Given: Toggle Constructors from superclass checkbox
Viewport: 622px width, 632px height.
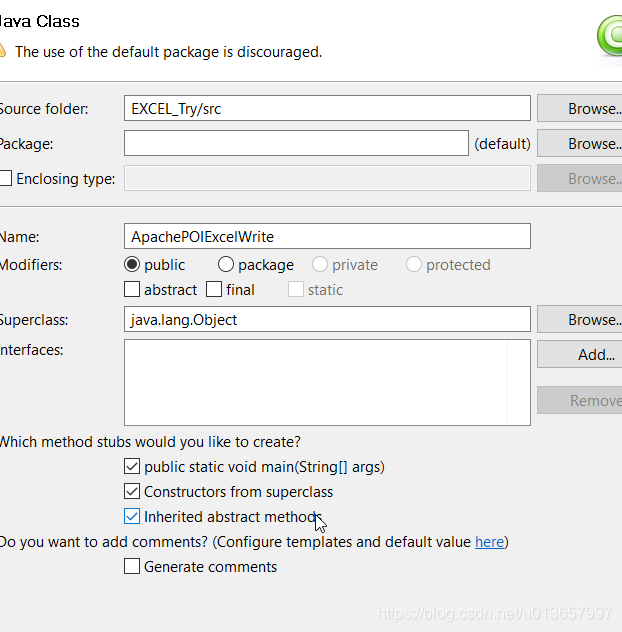Looking at the screenshot, I should click(132, 491).
